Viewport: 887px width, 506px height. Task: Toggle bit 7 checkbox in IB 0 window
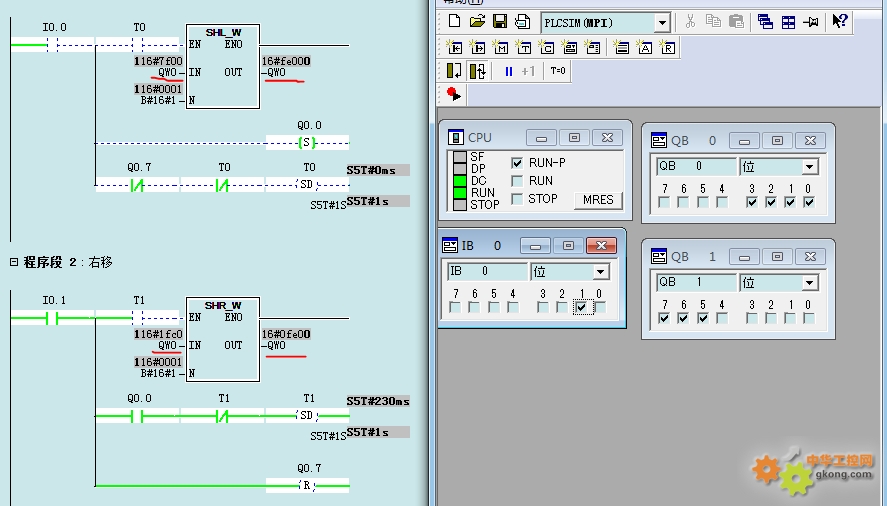tap(455, 307)
